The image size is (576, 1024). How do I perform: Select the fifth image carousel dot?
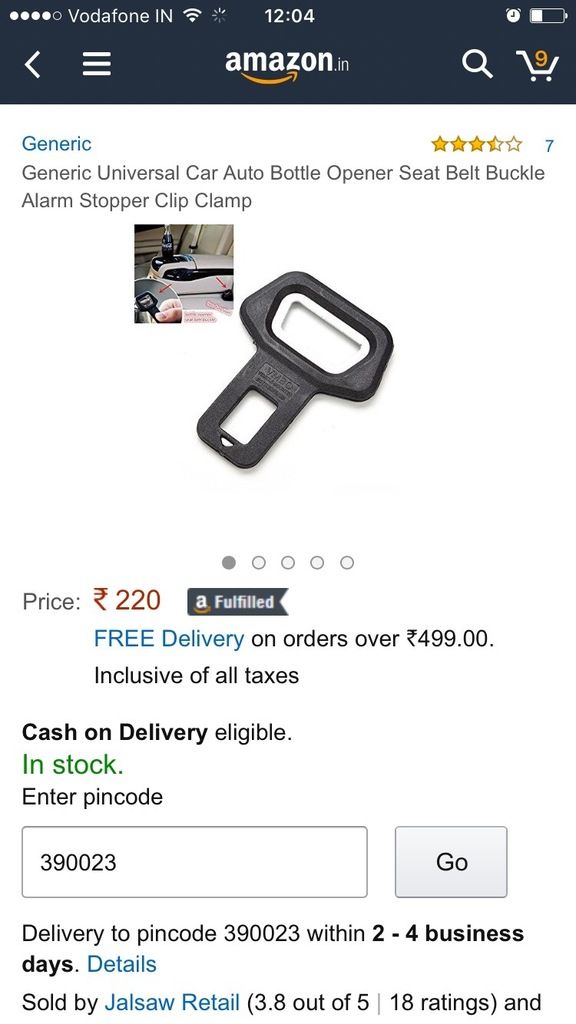point(347,562)
